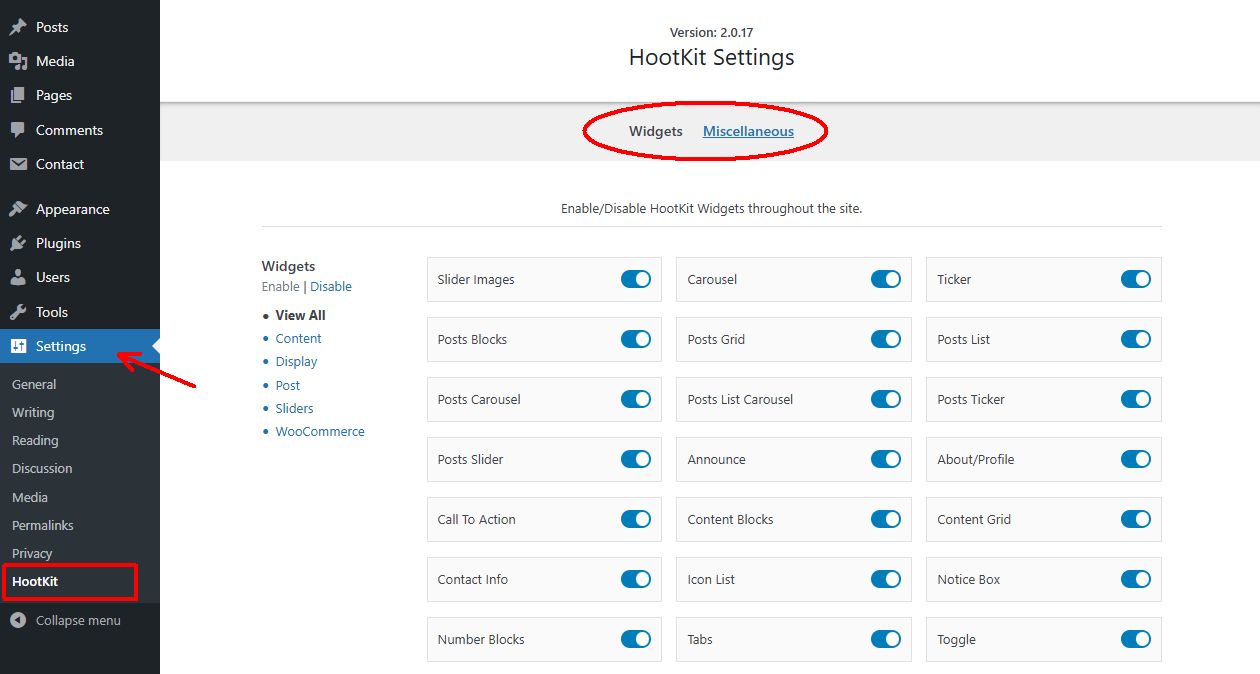Click the Media icon in the sidebar

click(18, 61)
